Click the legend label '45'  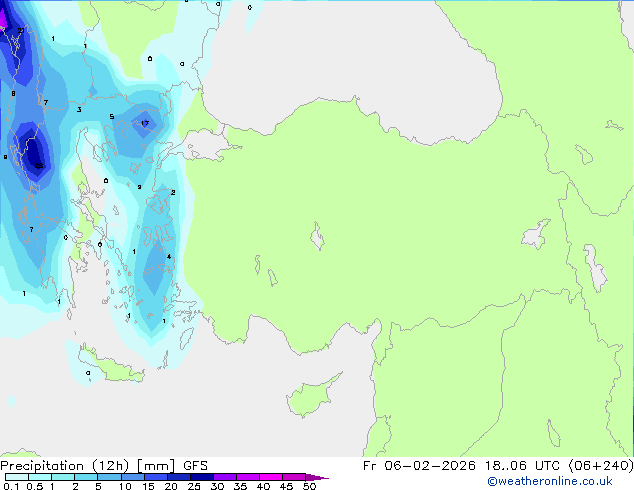(286, 486)
